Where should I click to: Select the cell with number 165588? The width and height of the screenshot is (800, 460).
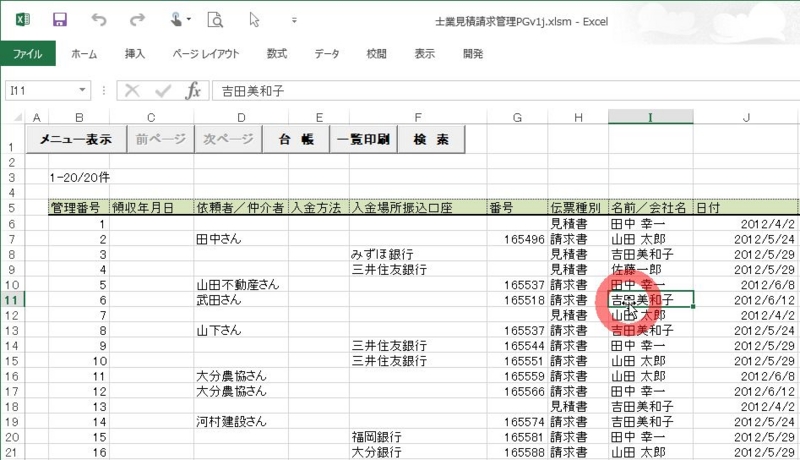tap(517, 452)
